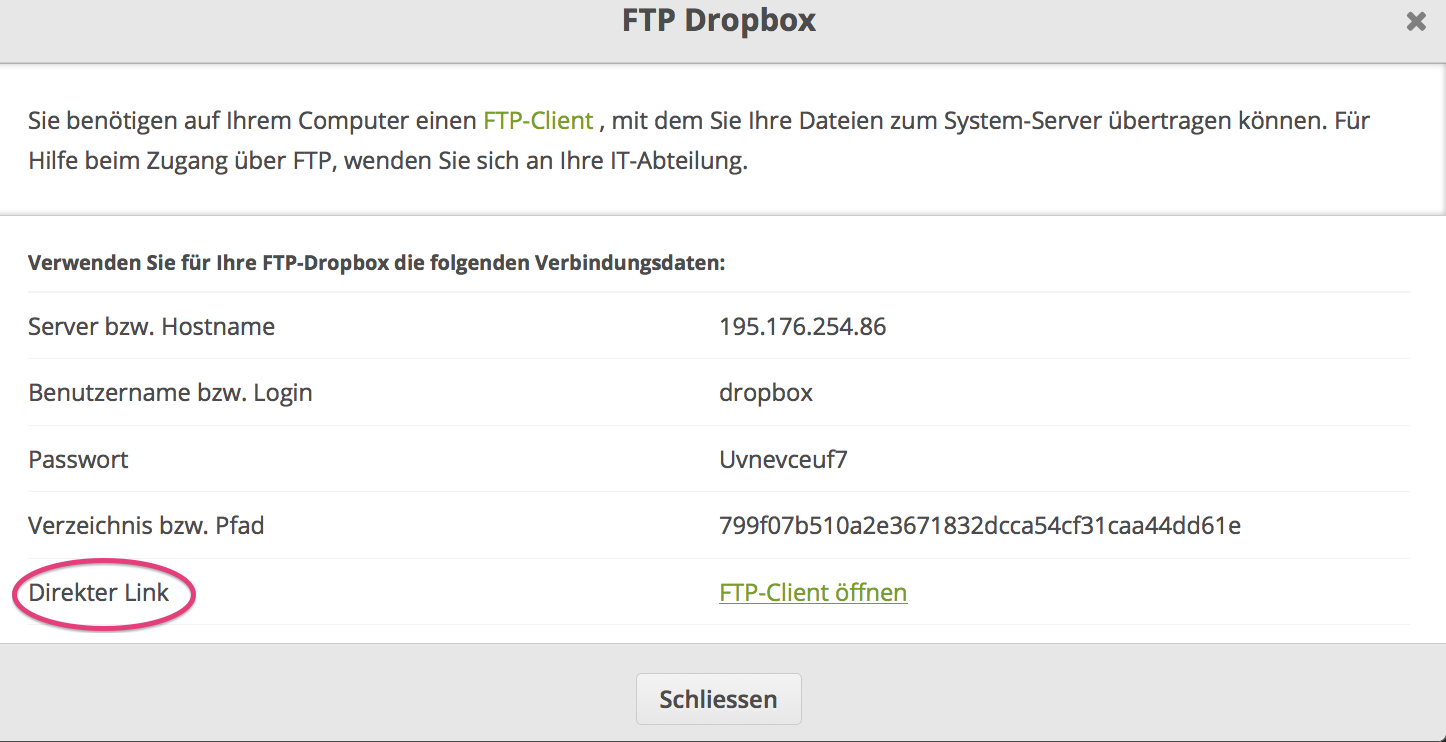Image resolution: width=1446 pixels, height=742 pixels.
Task: Click the Schliessen button
Action: [718, 699]
